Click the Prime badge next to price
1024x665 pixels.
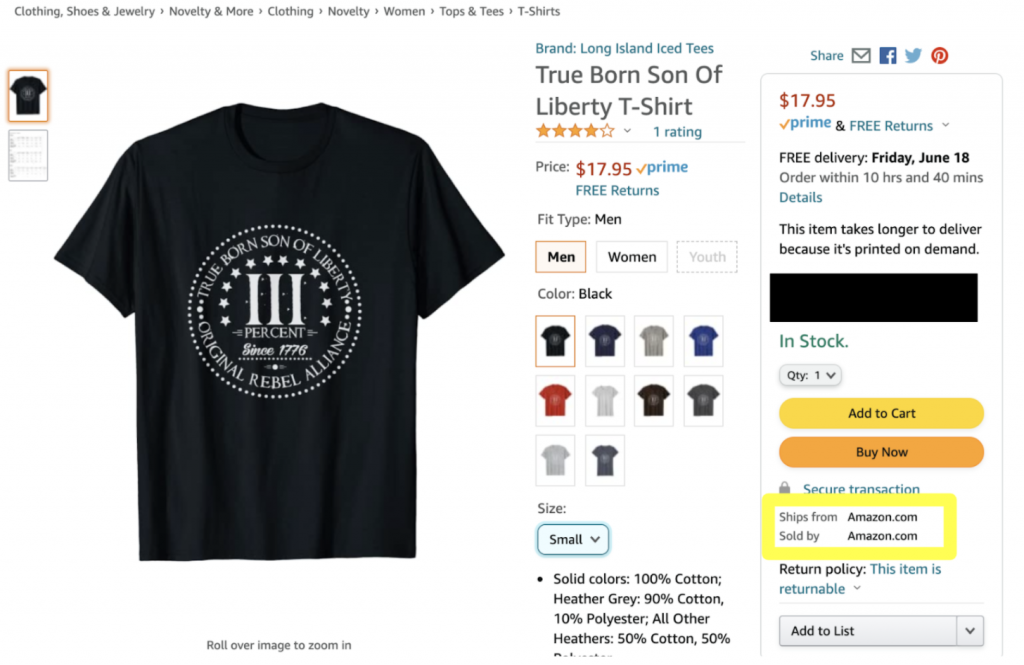(662, 167)
